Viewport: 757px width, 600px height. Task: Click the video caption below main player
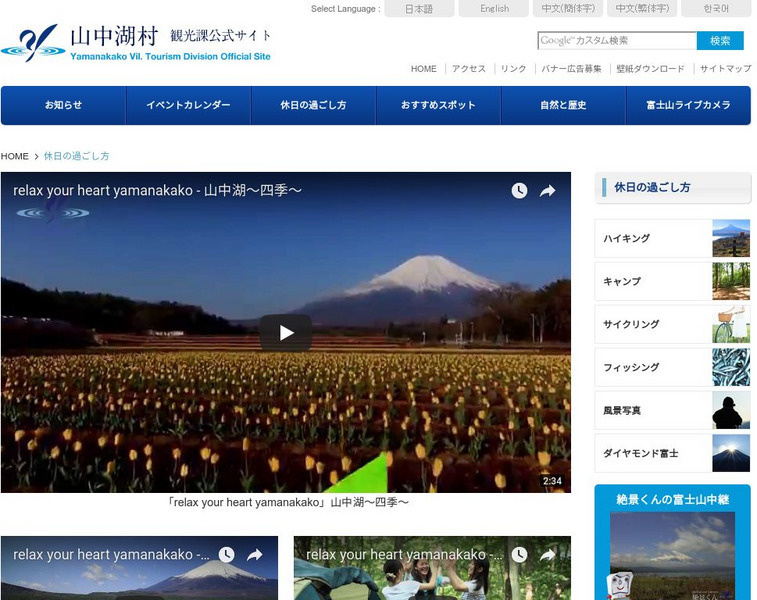[x=287, y=502]
